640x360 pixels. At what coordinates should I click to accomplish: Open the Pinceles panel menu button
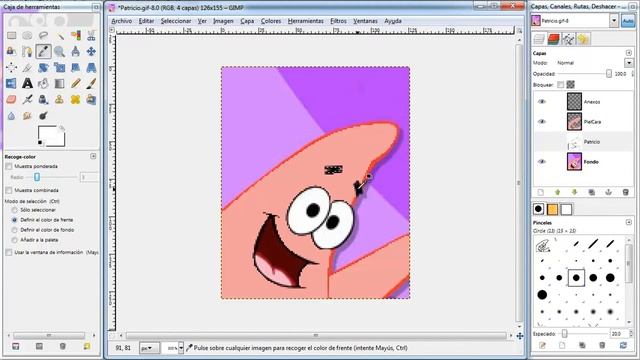point(629,222)
